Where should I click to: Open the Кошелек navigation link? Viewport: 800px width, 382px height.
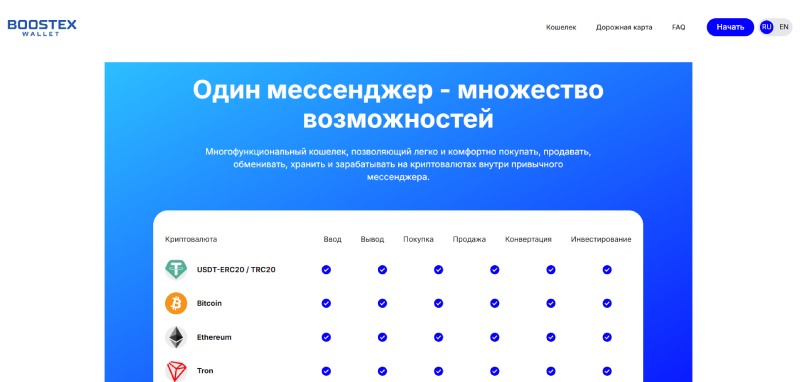point(561,28)
